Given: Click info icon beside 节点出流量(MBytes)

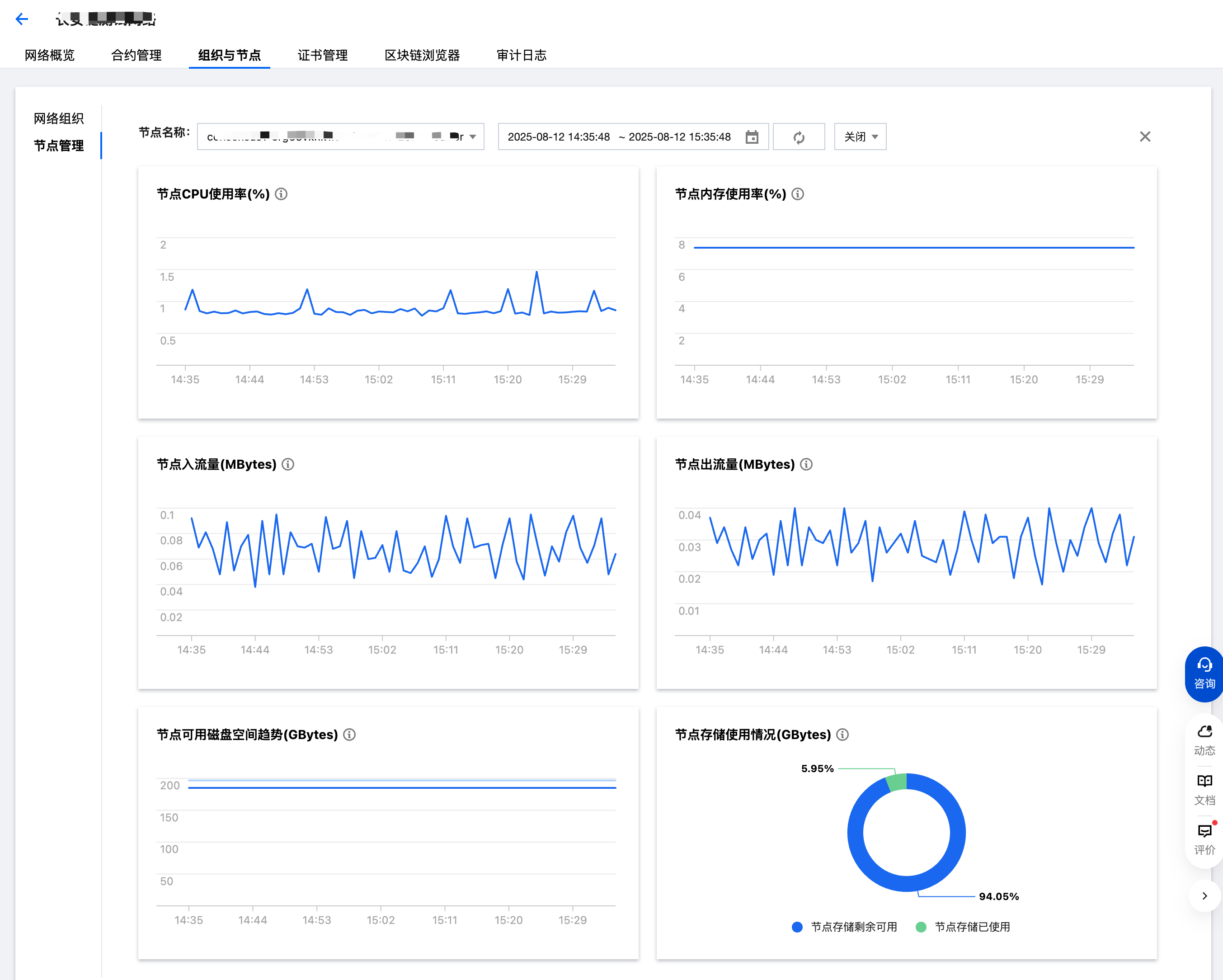Looking at the screenshot, I should coord(805,464).
